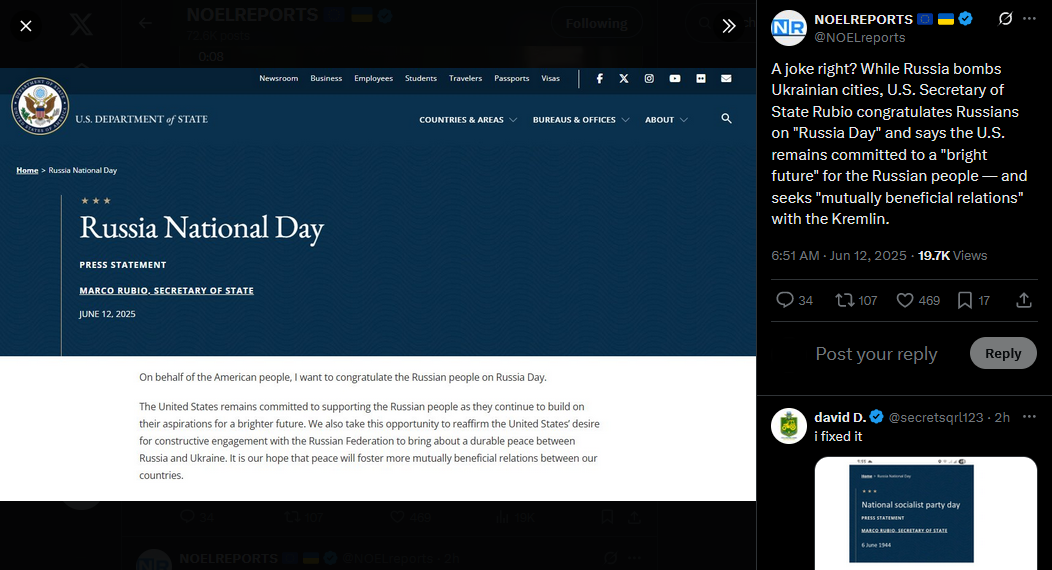Click the Home breadcrumb link

28,170
